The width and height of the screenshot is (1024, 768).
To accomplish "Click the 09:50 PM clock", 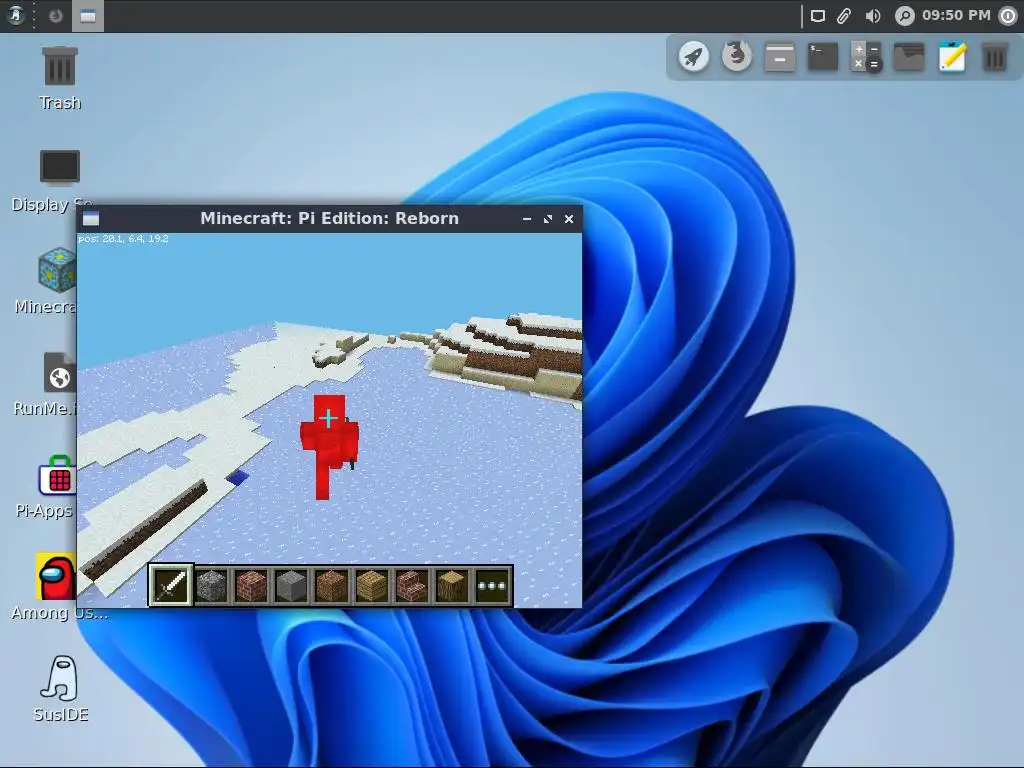I will pyautogui.click(x=956, y=15).
